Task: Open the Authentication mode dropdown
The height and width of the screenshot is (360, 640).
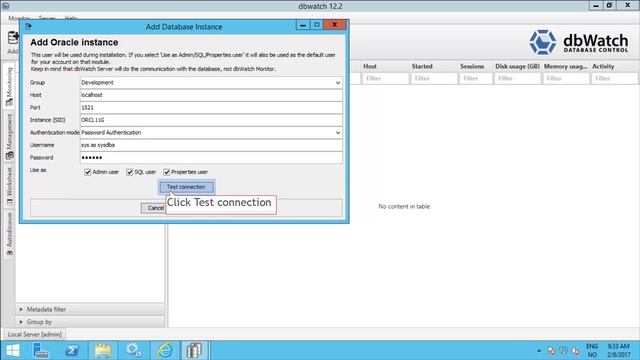Action: coord(211,133)
